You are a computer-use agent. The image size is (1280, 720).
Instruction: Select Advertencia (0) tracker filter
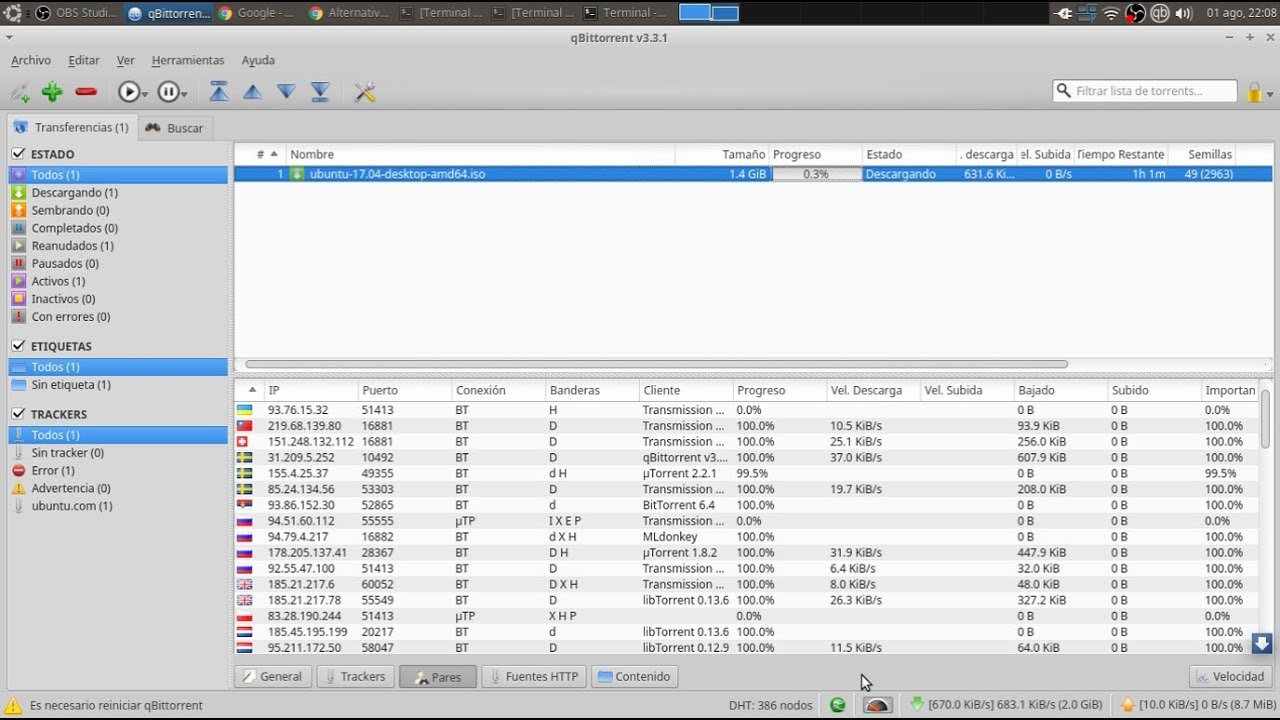118,488
